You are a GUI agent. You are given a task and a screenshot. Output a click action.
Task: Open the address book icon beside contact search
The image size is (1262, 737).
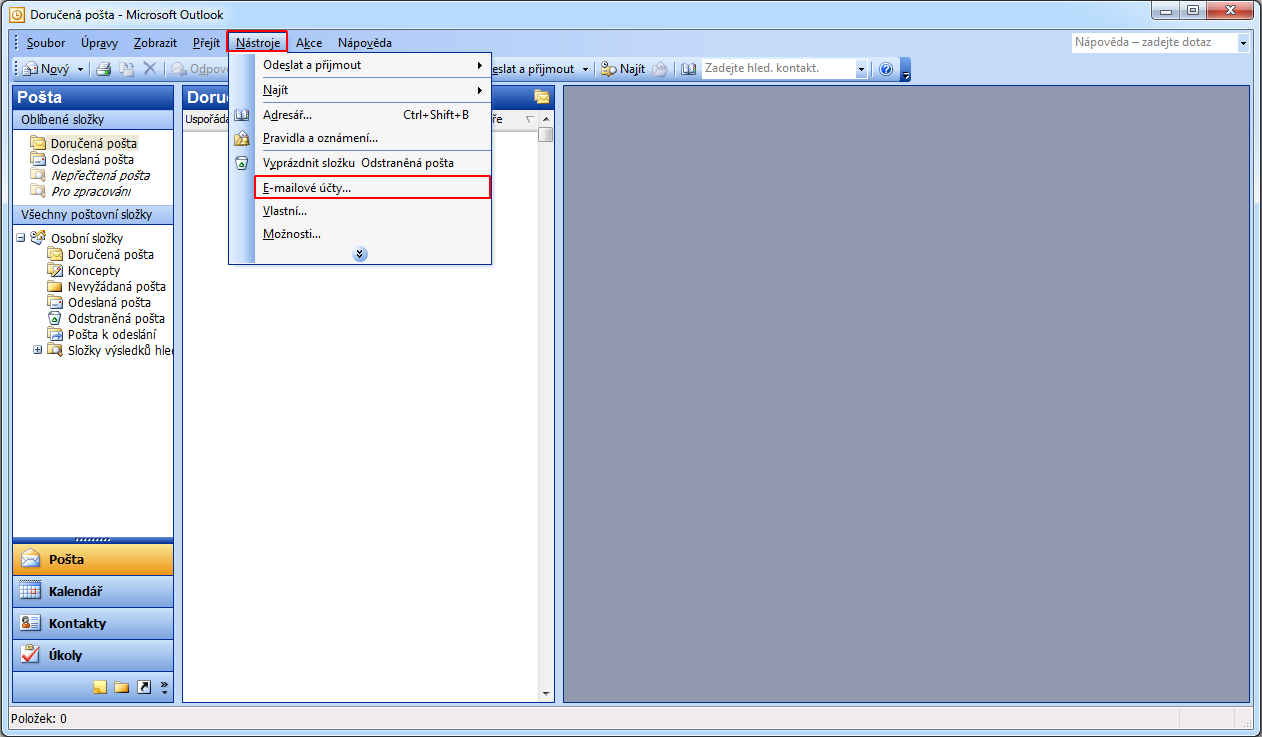pyautogui.click(x=688, y=69)
